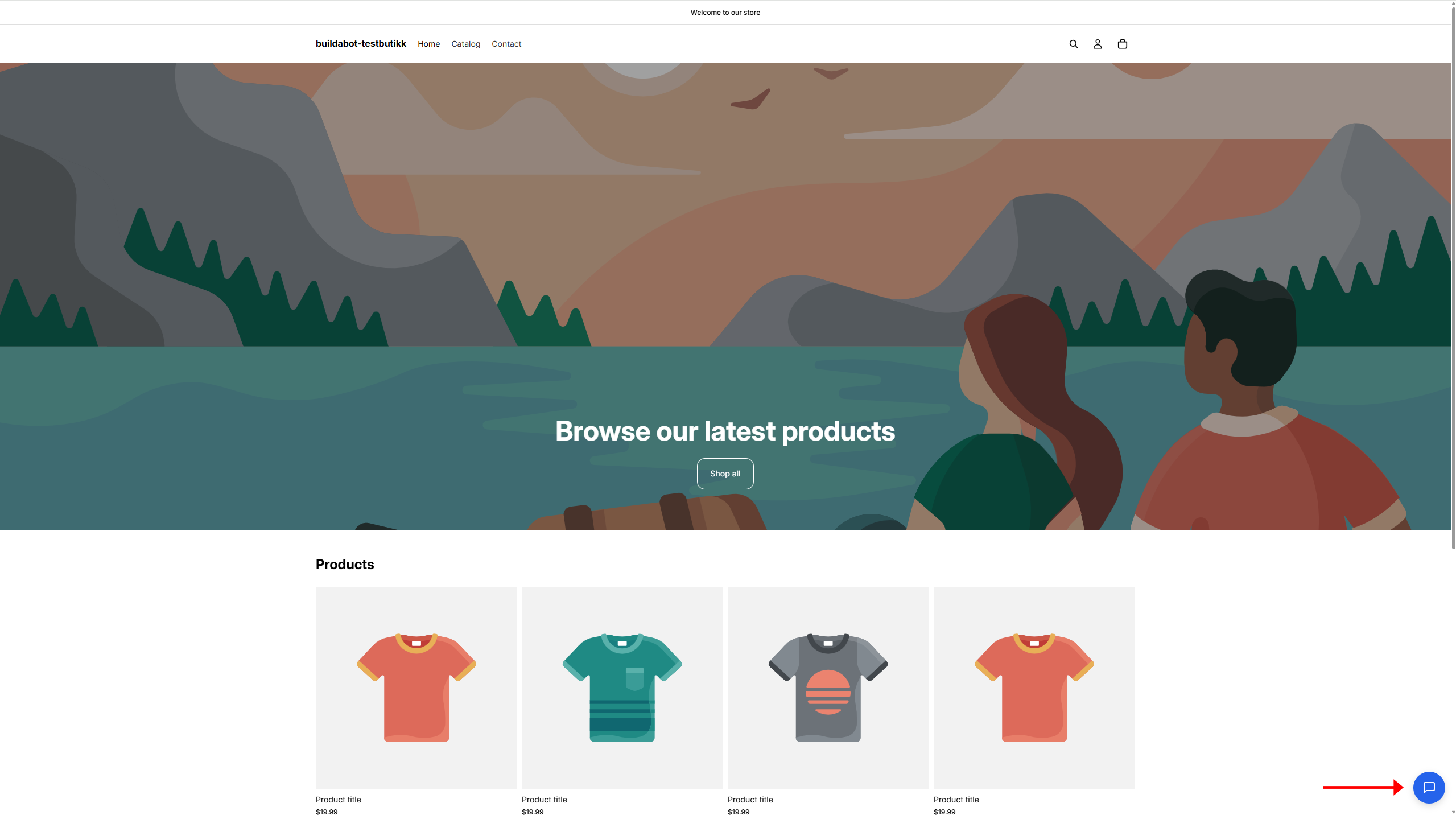
Task: Open the shopping cart icon
Action: point(1122,44)
